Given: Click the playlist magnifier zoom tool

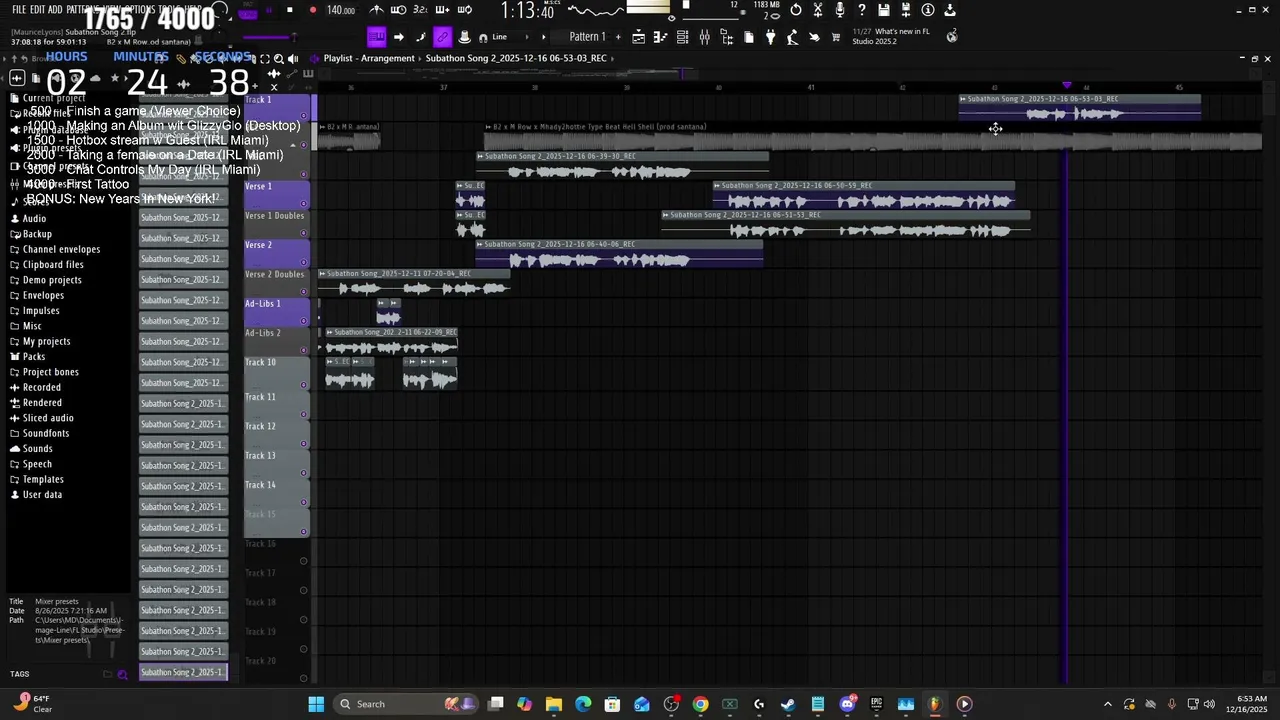Looking at the screenshot, I should [x=279, y=59].
